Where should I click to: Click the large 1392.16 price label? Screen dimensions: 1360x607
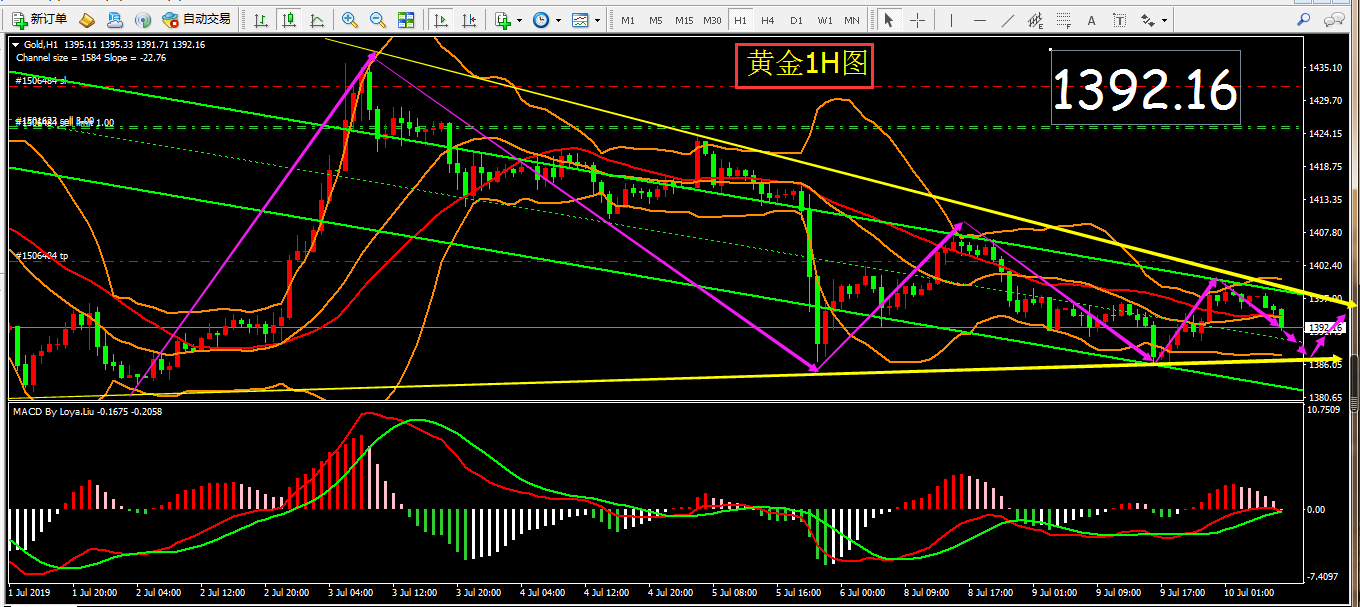point(1146,90)
